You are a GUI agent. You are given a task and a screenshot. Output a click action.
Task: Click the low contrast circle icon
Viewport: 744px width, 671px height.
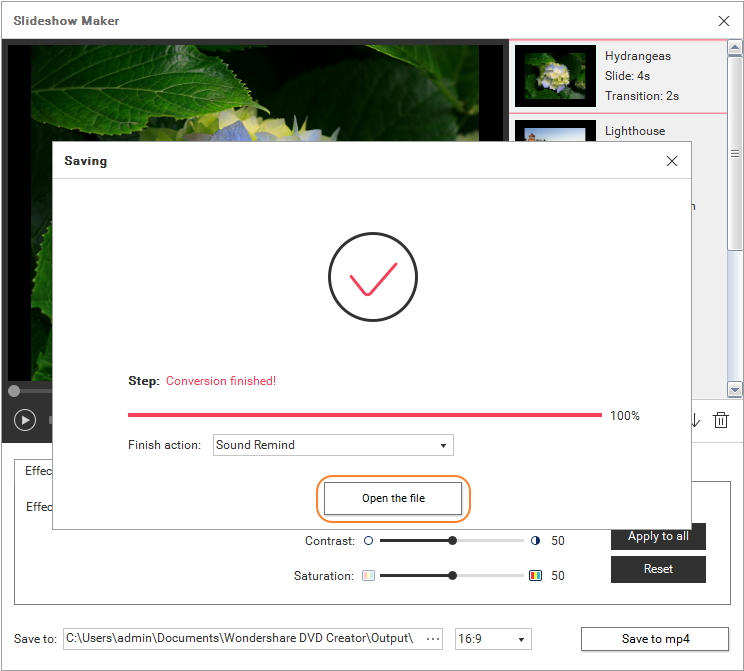click(368, 541)
